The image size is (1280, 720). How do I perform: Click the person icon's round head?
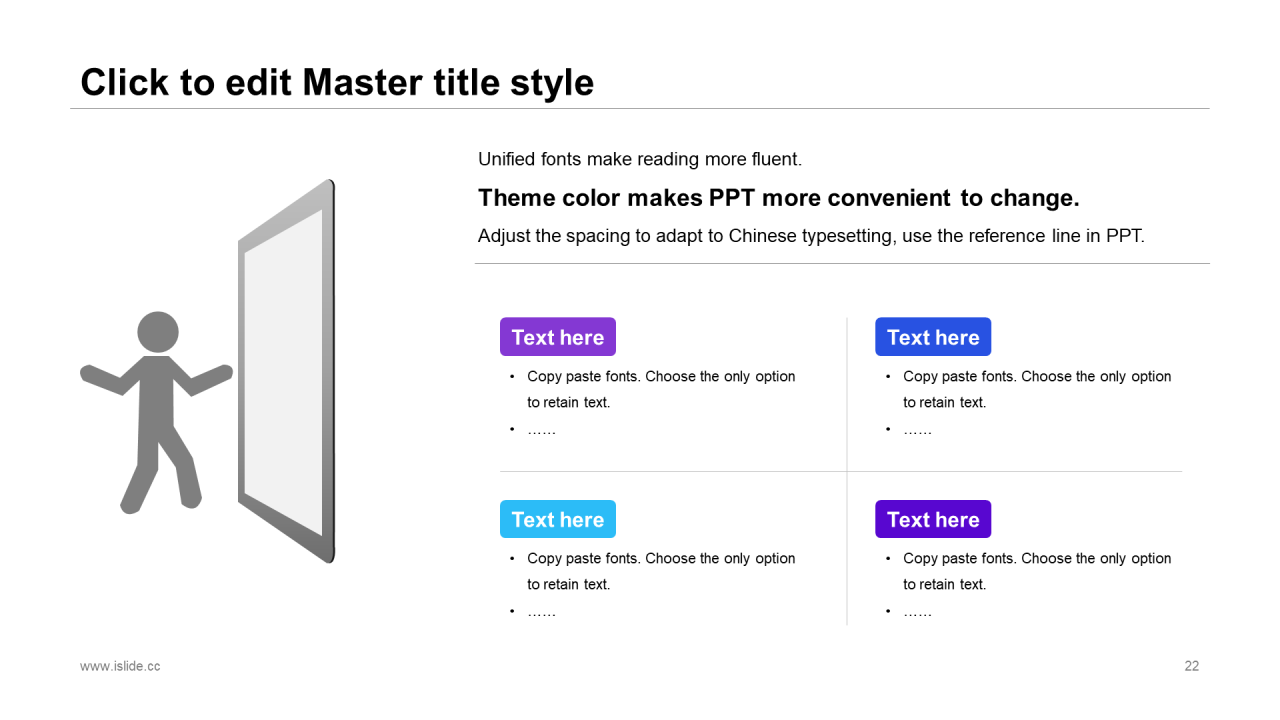[x=158, y=332]
